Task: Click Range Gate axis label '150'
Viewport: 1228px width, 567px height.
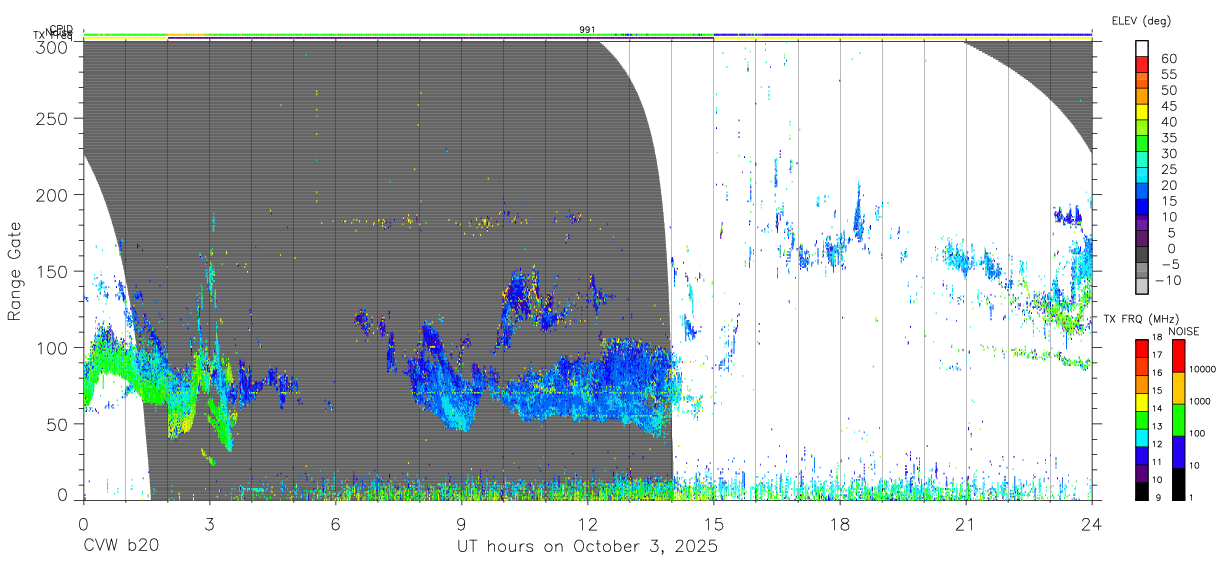Action: [x=54, y=271]
